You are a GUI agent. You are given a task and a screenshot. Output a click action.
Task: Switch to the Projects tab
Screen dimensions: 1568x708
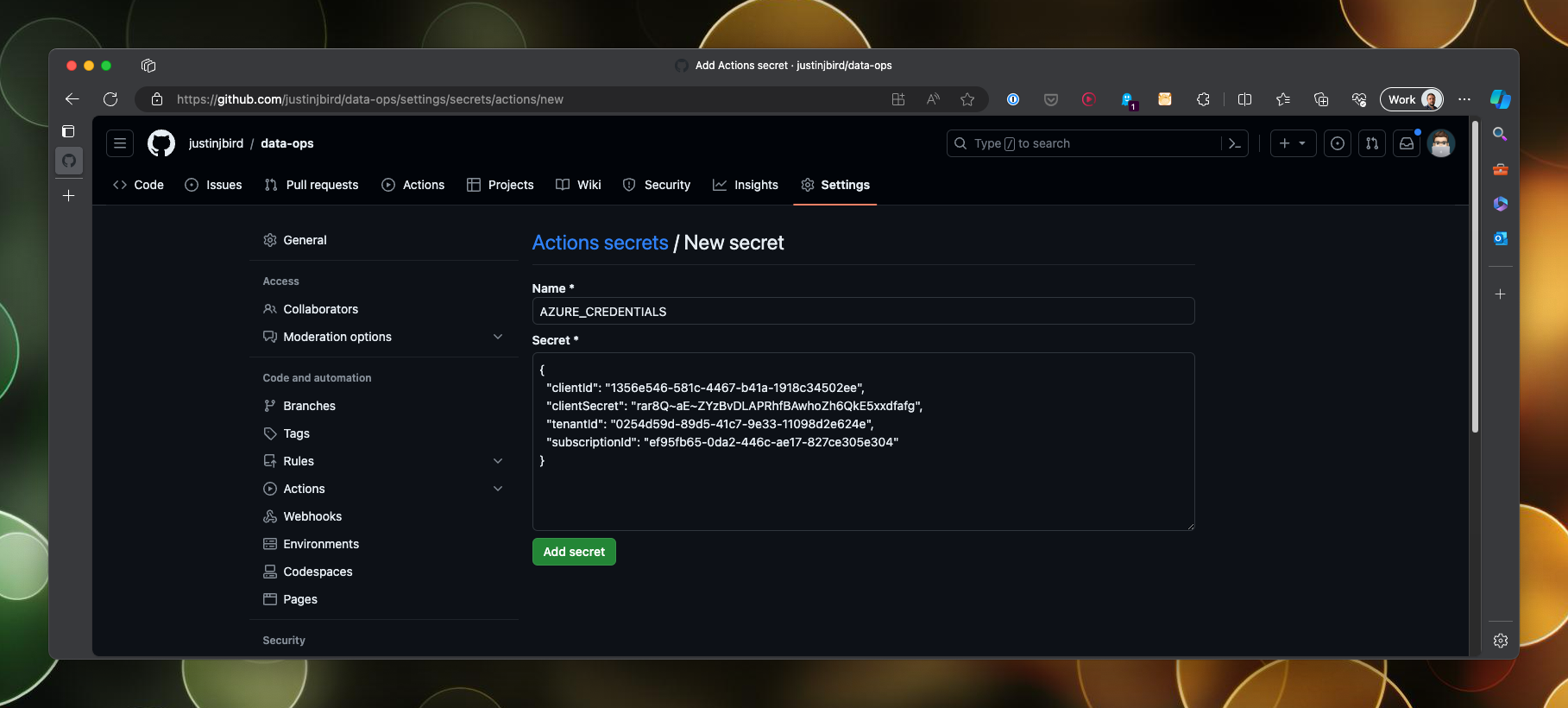[501, 185]
